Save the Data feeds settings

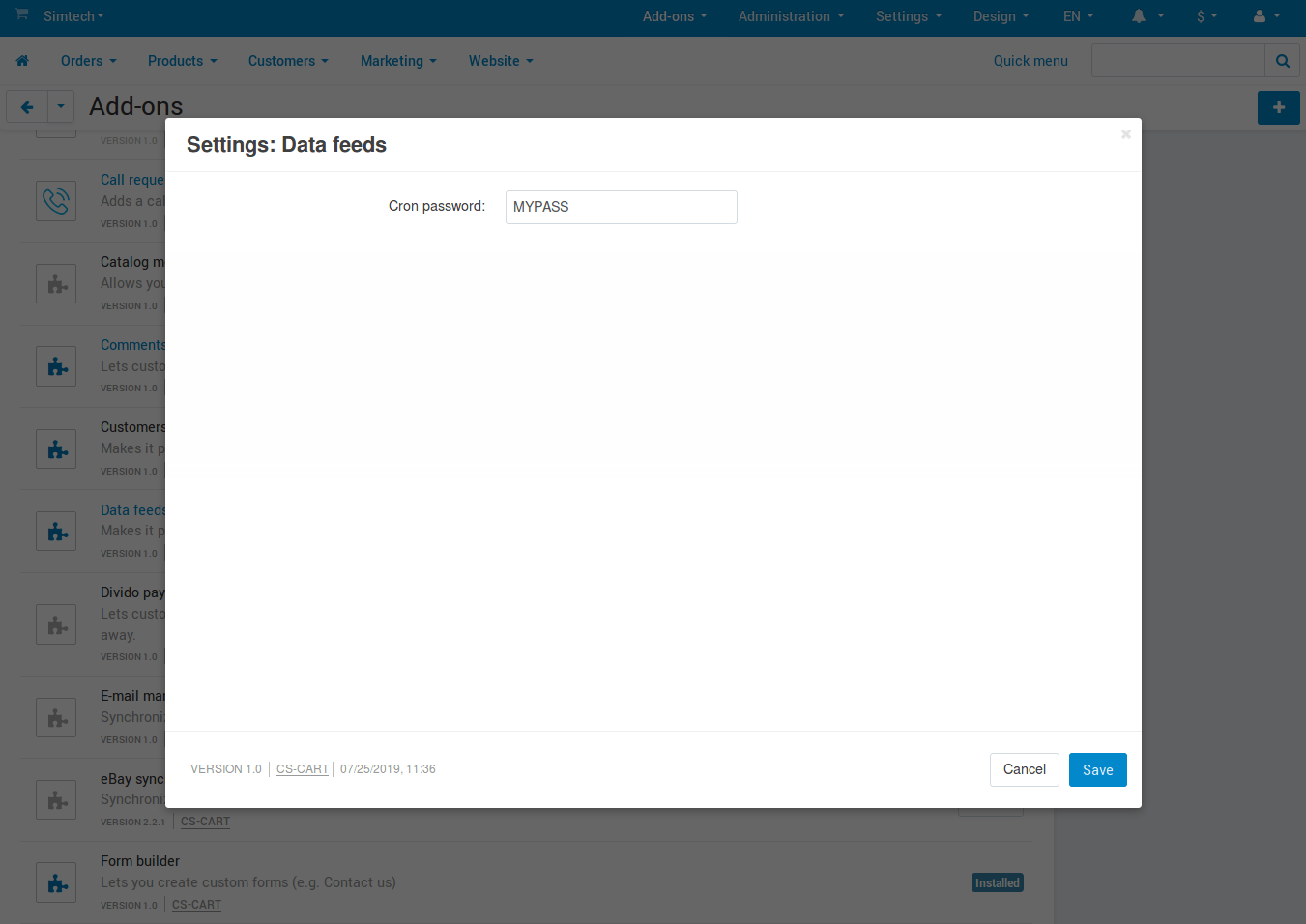[x=1097, y=769]
